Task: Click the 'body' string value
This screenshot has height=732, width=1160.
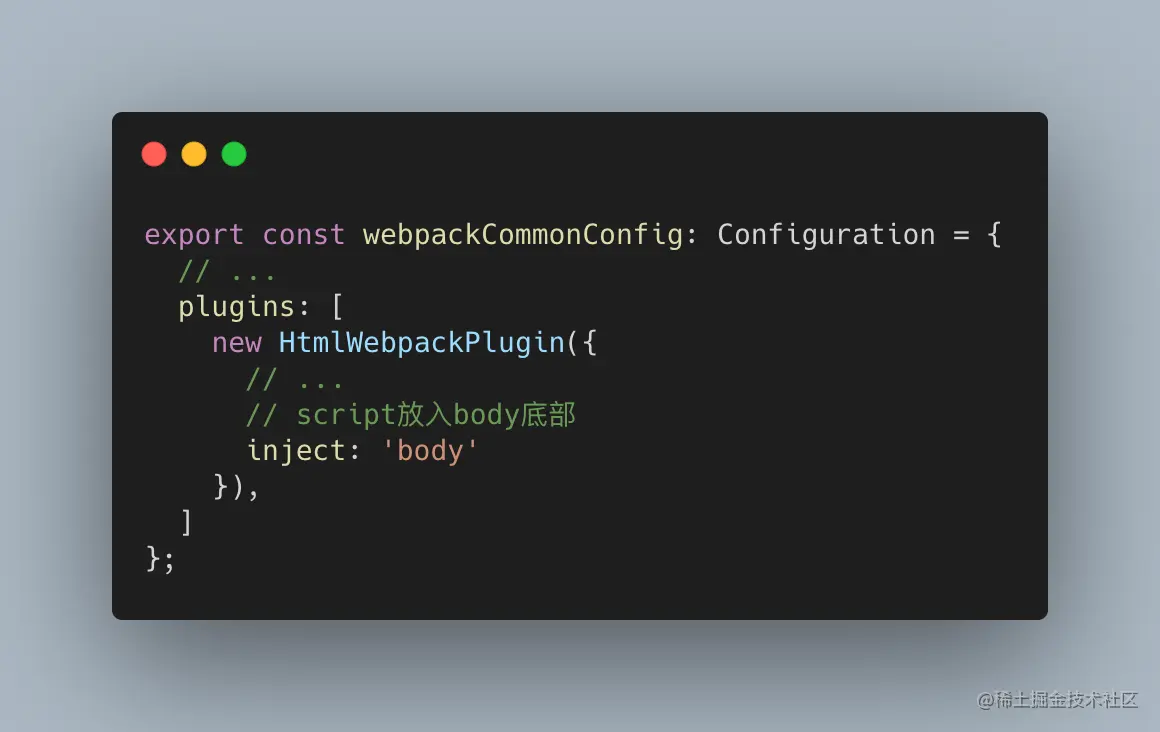Action: pos(430,451)
